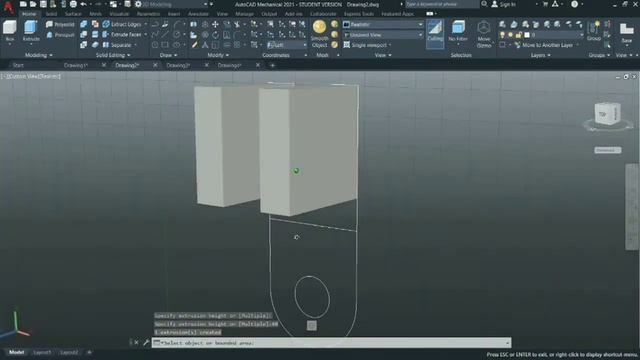Screen dimensions: 640x360
Task: Switch to the Solid ribbon tab
Action: 51,14
